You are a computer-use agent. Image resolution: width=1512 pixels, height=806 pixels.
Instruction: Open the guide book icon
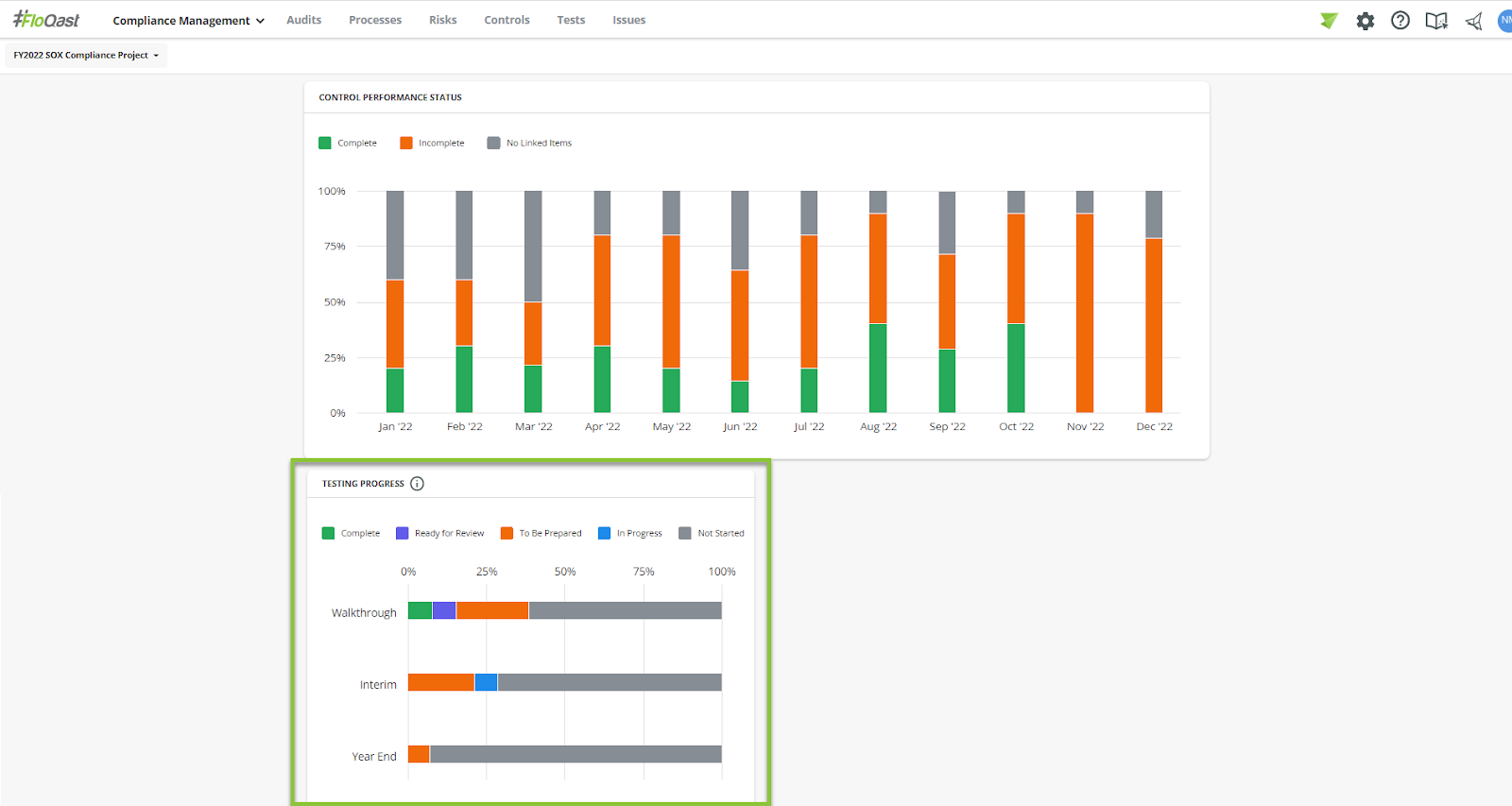[x=1436, y=21]
